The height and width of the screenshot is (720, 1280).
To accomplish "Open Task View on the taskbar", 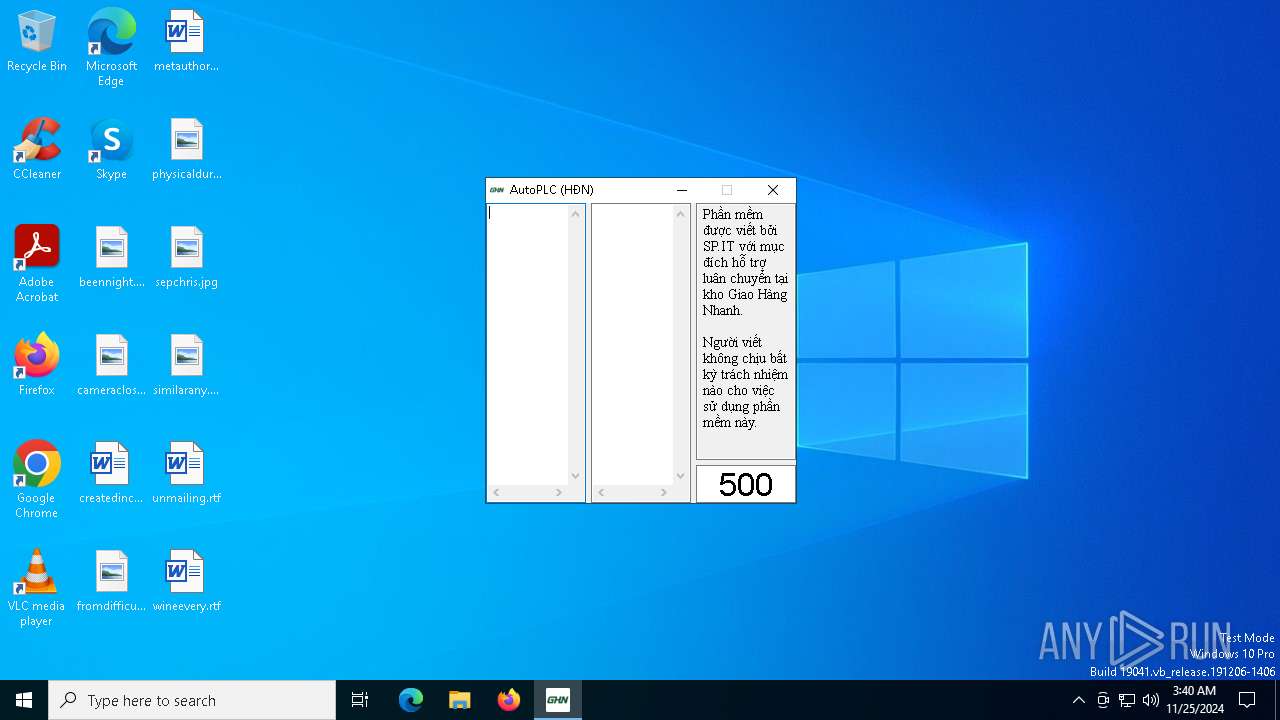I will tap(360, 700).
